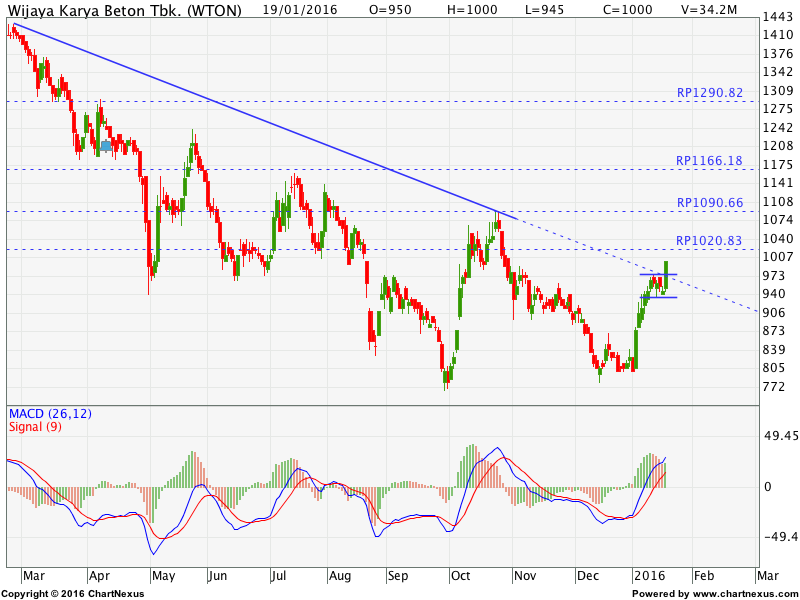Click the 1208 price axis label

pyautogui.click(x=778, y=146)
